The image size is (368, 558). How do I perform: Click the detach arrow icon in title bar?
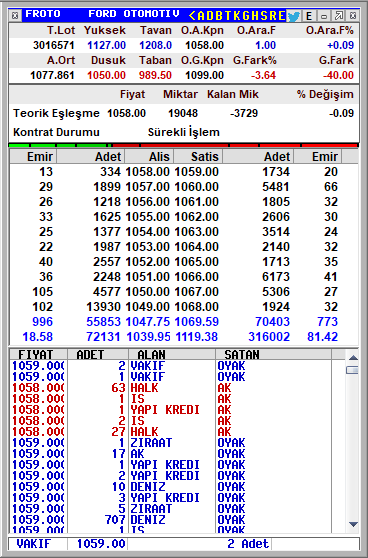[x=338, y=16]
